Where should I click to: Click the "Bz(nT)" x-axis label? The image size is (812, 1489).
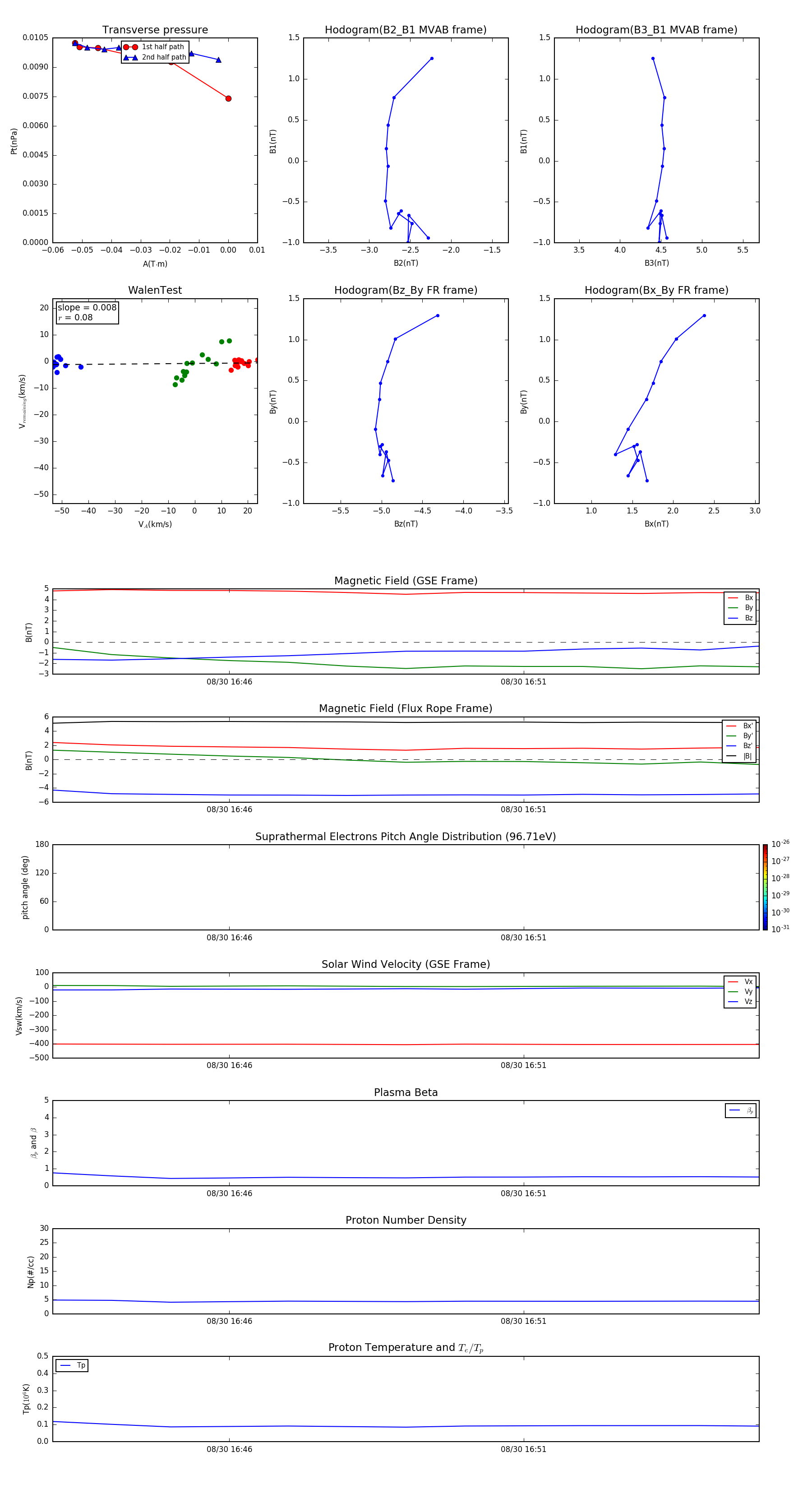(x=406, y=524)
